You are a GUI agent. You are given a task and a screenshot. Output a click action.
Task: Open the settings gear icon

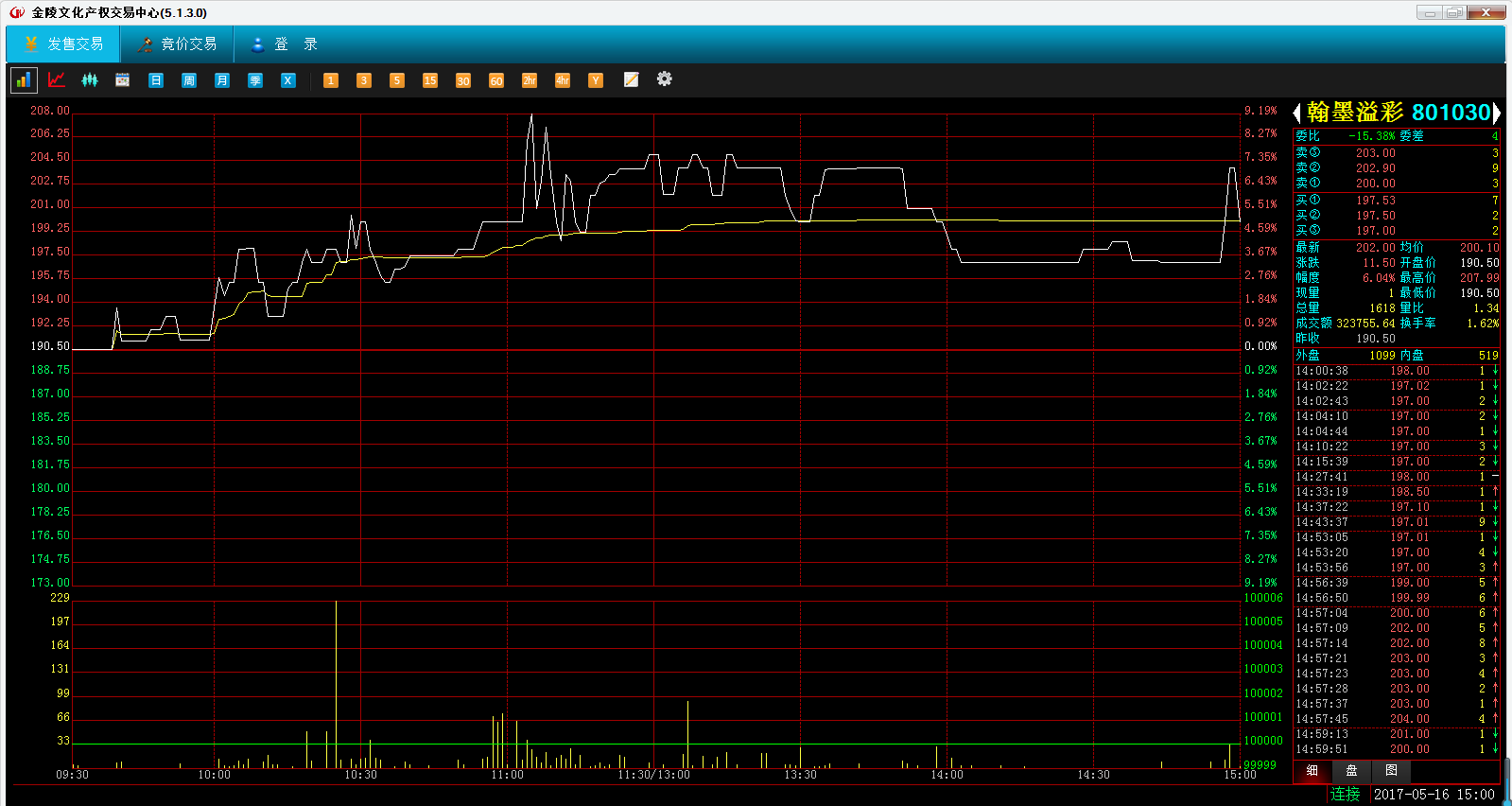(665, 79)
